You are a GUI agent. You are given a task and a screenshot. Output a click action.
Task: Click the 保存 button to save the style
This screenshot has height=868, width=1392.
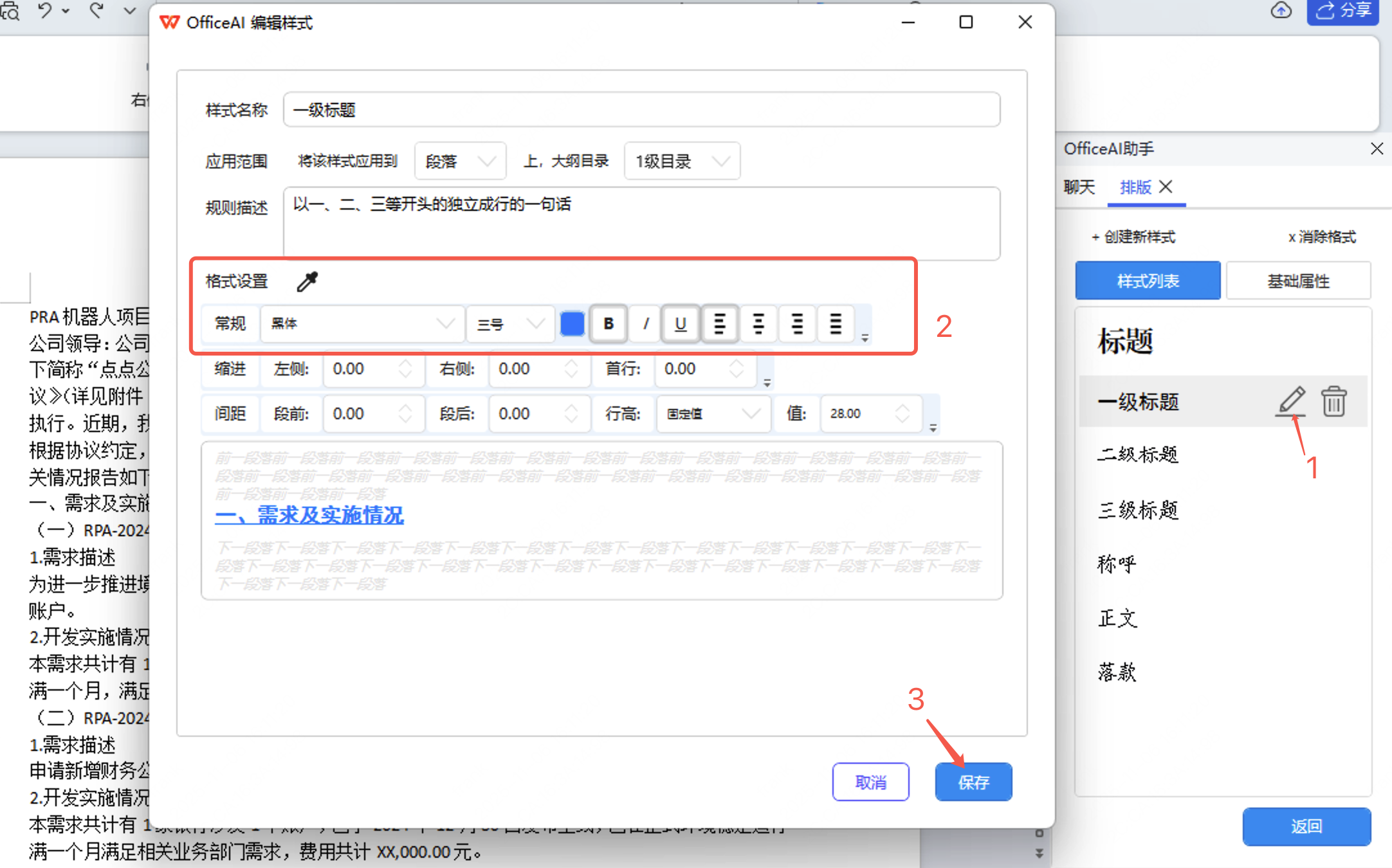[973, 782]
